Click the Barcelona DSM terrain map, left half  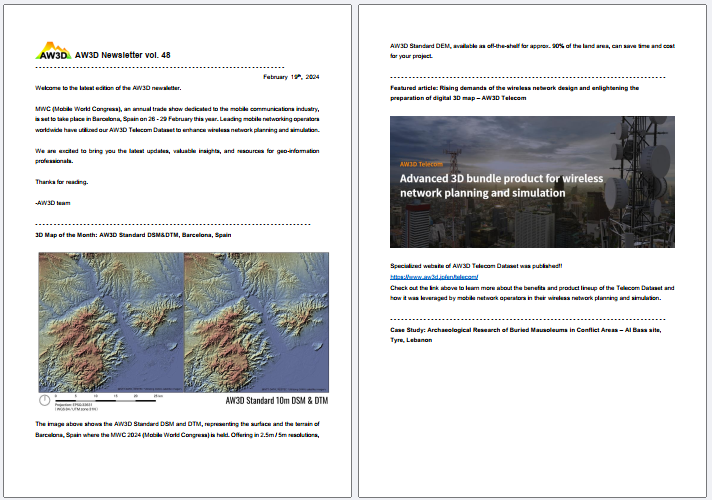pos(111,322)
